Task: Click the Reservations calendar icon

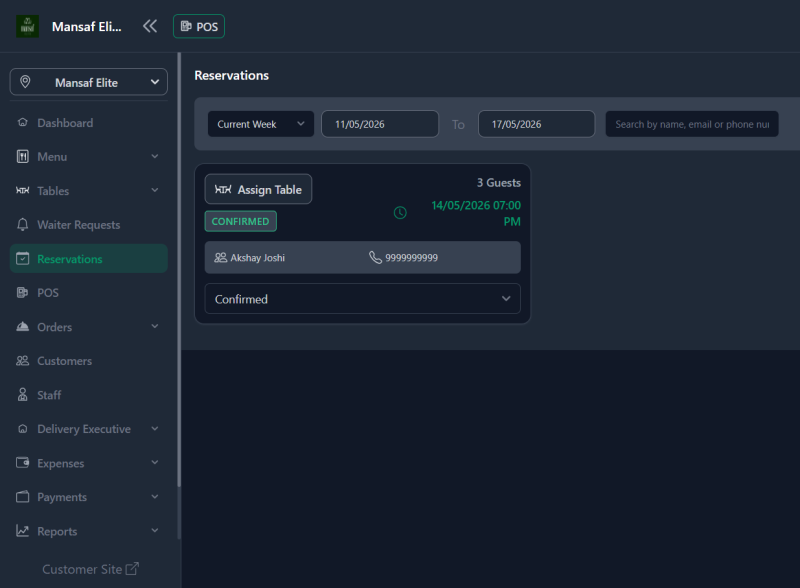Action: [x=22, y=259]
